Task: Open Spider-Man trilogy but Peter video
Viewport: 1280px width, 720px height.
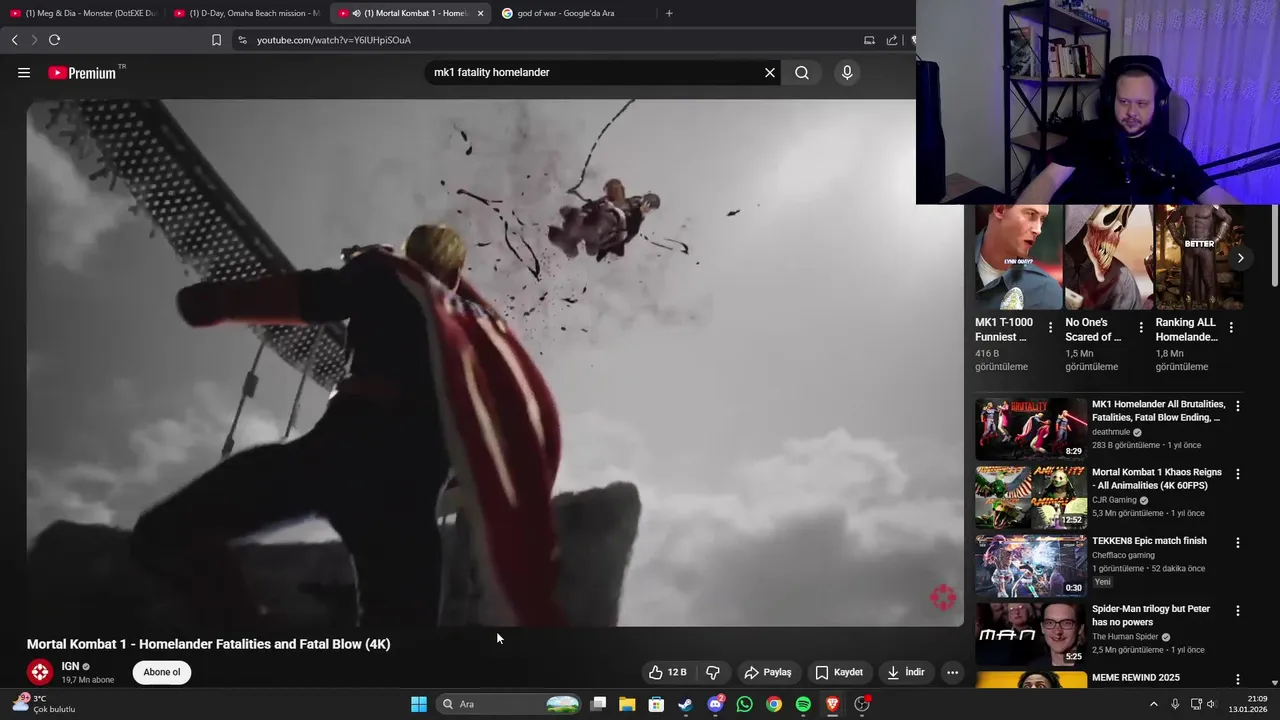Action: point(1151,615)
